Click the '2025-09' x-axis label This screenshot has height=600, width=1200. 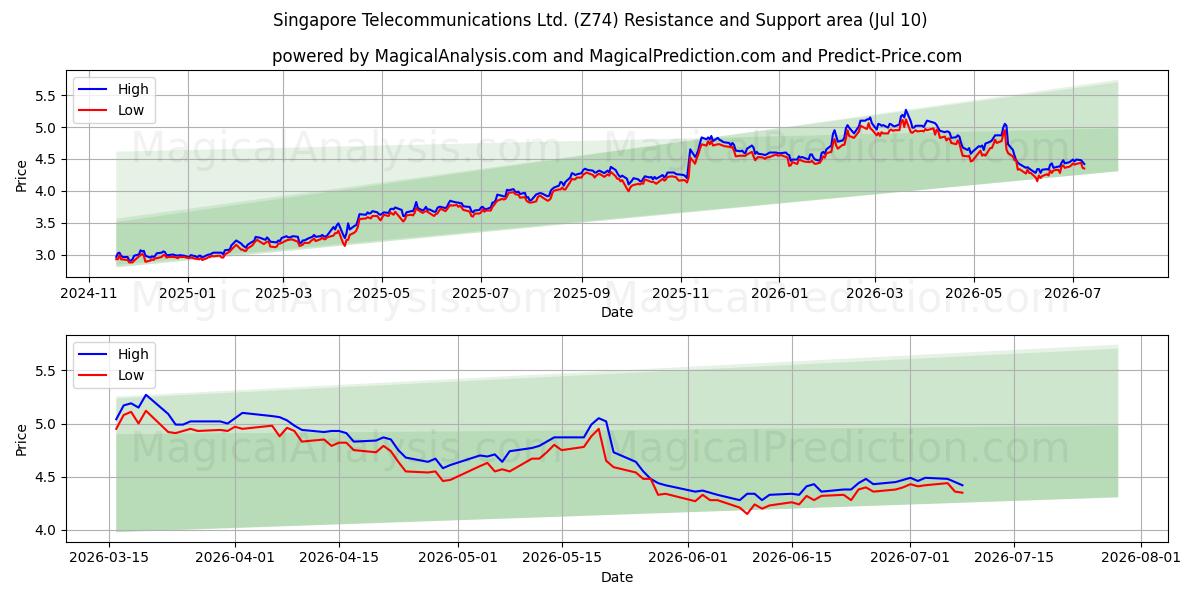pos(582,293)
